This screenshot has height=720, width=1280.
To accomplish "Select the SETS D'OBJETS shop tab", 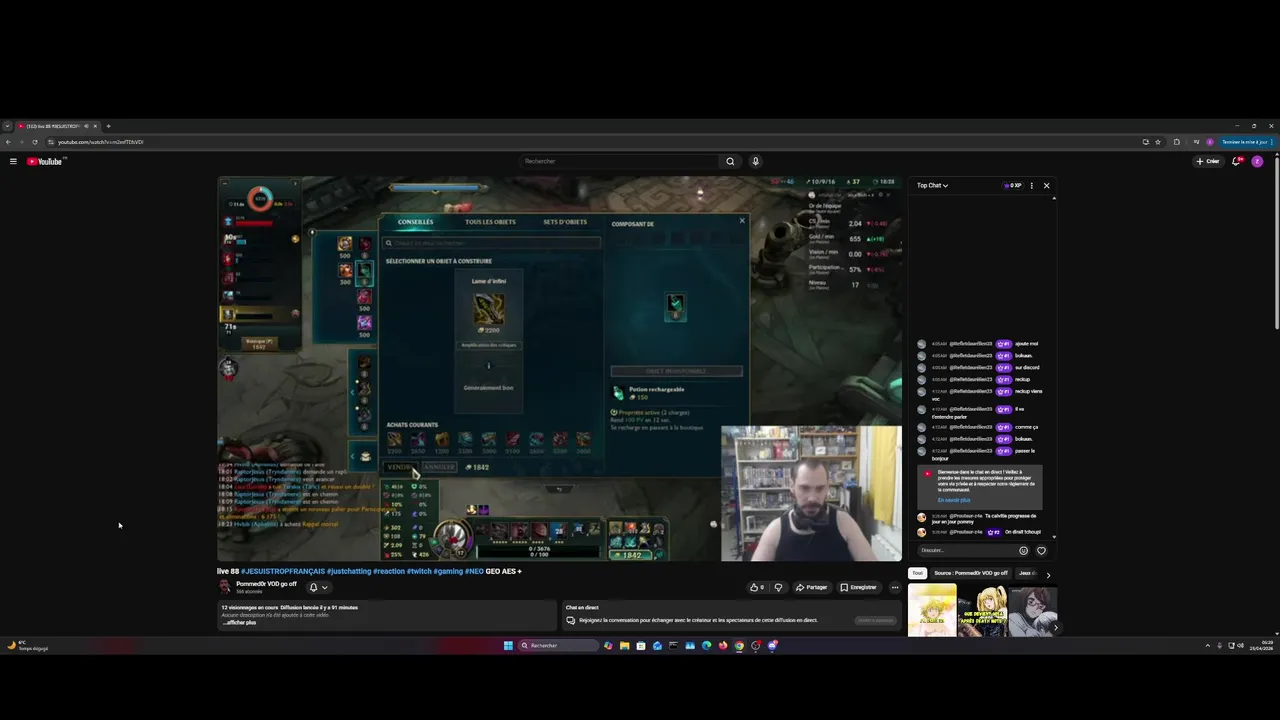I will click(x=565, y=222).
